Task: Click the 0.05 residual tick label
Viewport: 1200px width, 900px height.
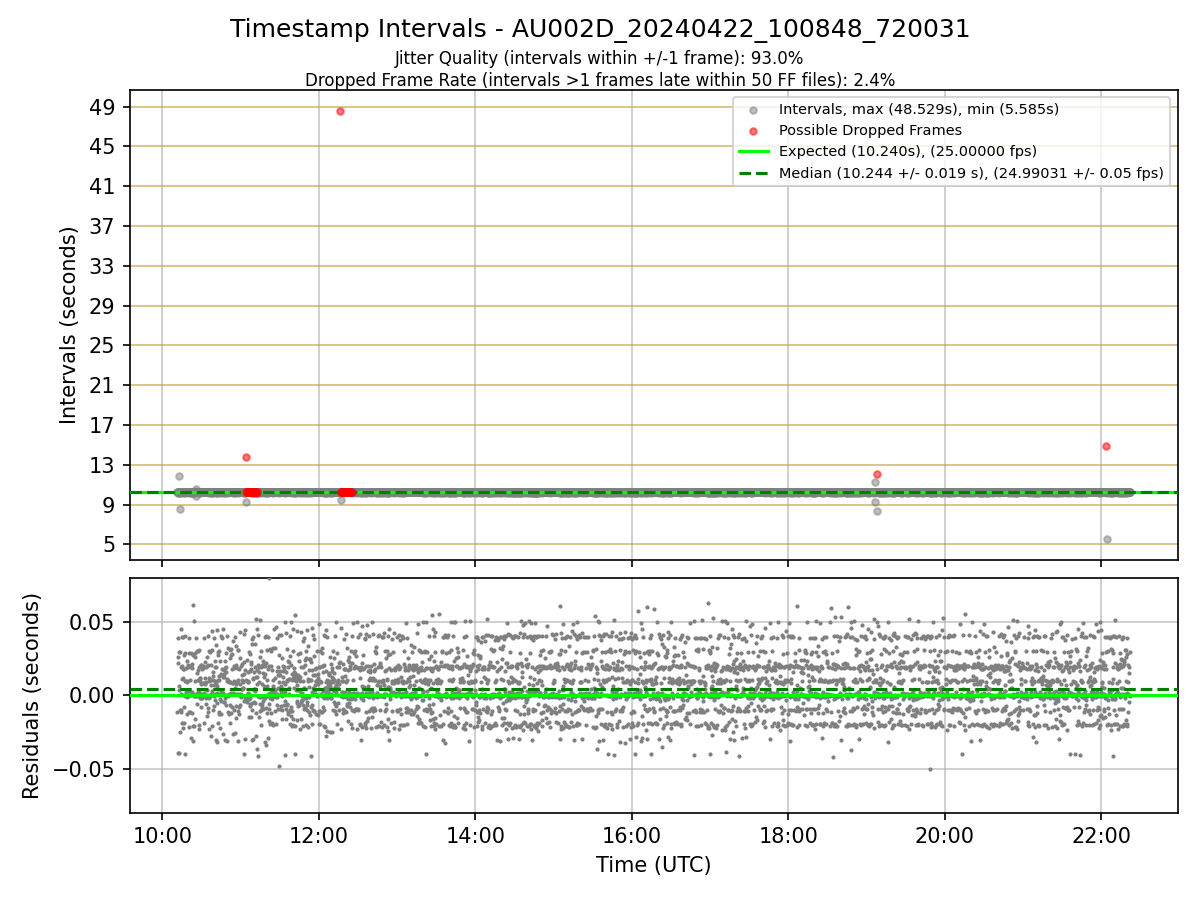Action: pyautogui.click(x=95, y=622)
